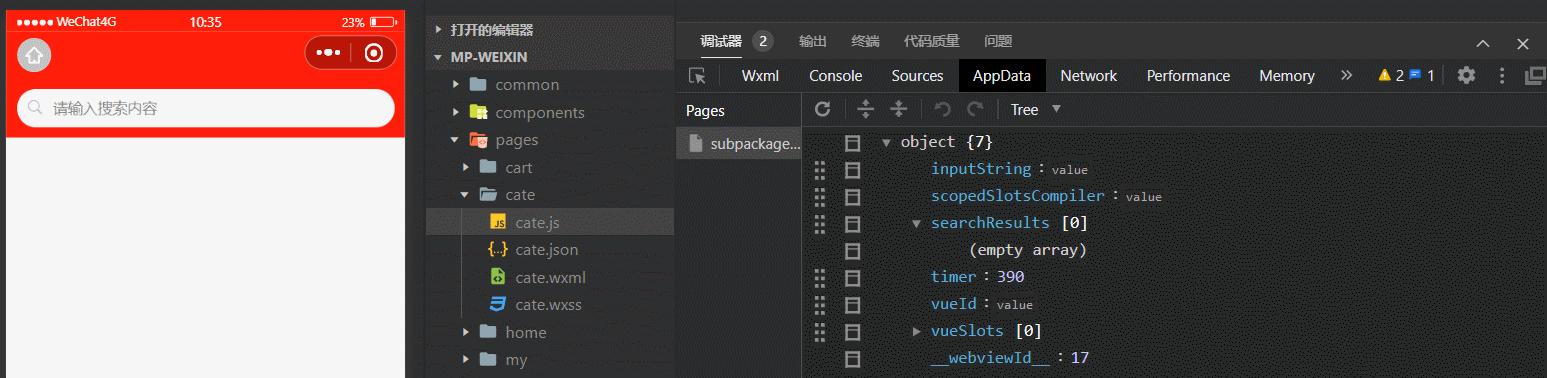Open devtools settings gear

click(1466, 75)
